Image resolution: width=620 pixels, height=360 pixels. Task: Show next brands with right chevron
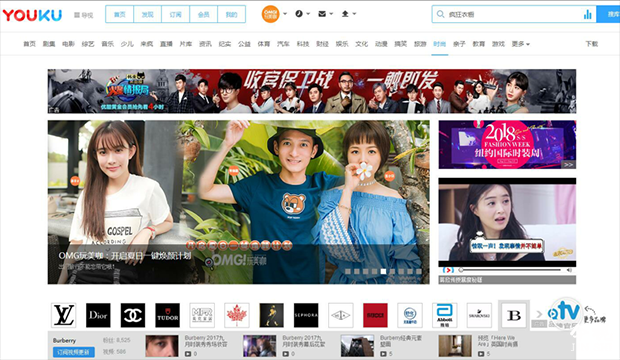pos(539,315)
